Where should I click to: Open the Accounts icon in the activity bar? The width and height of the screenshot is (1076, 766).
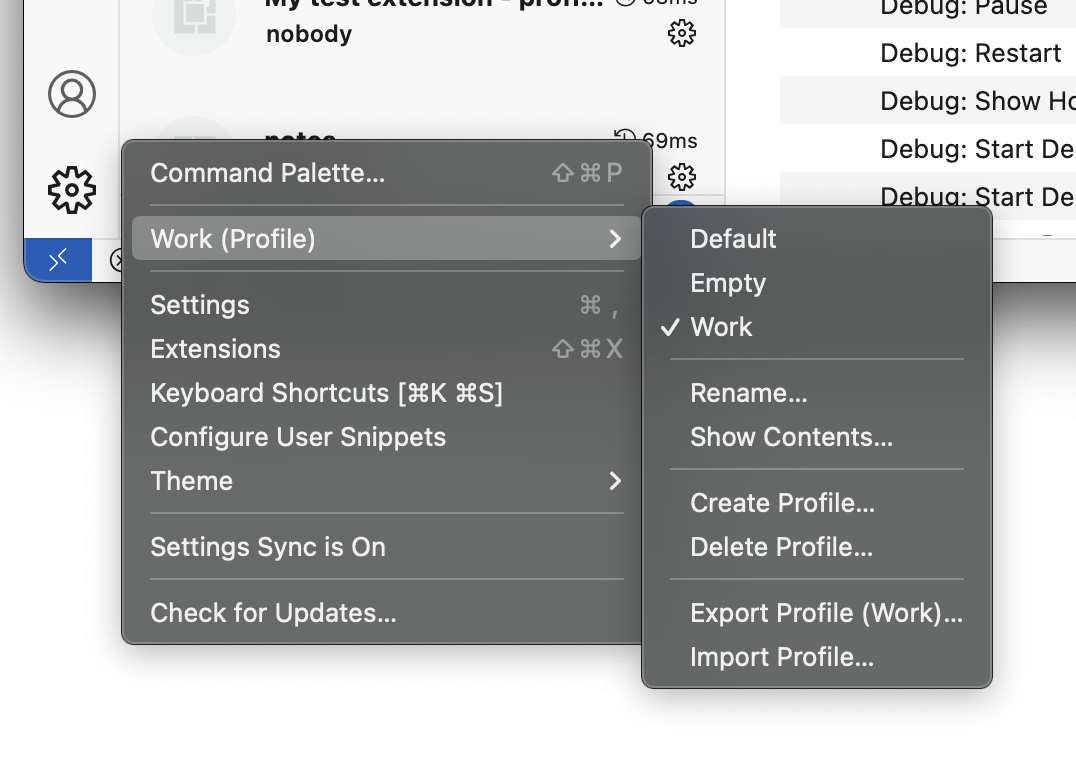[71, 94]
